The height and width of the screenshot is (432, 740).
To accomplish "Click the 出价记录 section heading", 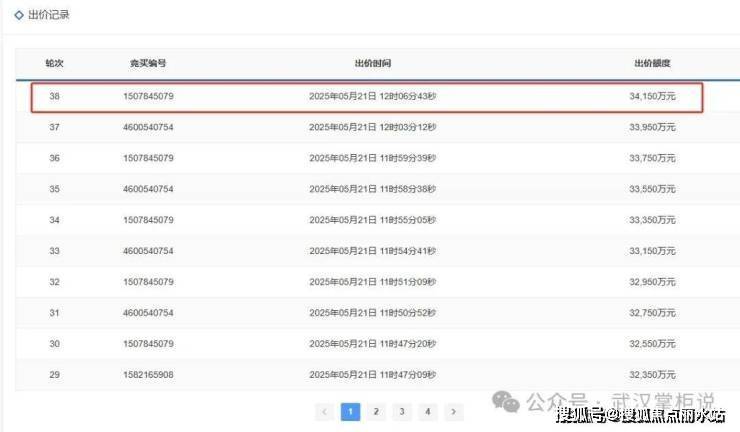I will pos(49,15).
